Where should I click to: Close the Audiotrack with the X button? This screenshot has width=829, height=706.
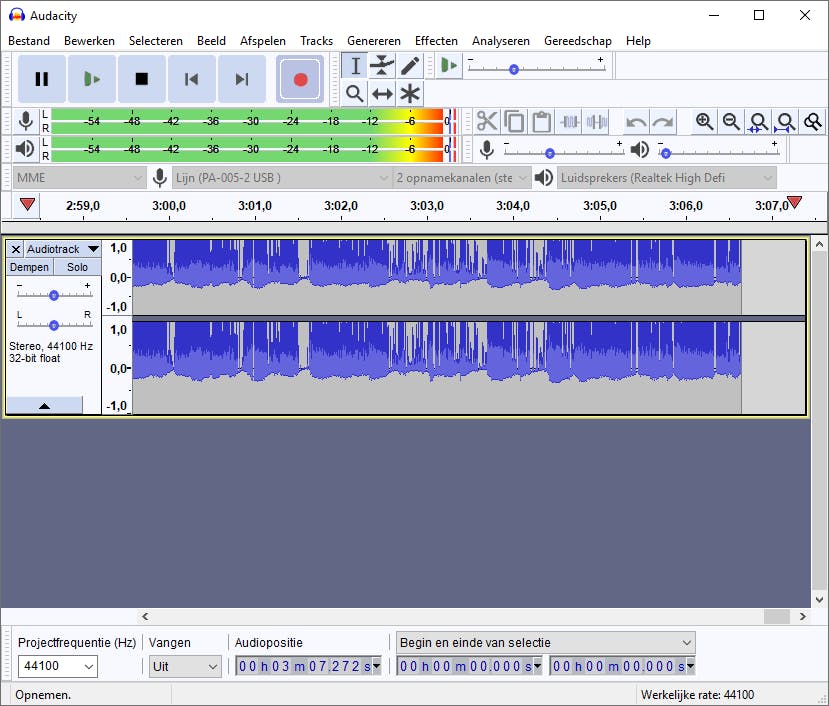(16, 249)
